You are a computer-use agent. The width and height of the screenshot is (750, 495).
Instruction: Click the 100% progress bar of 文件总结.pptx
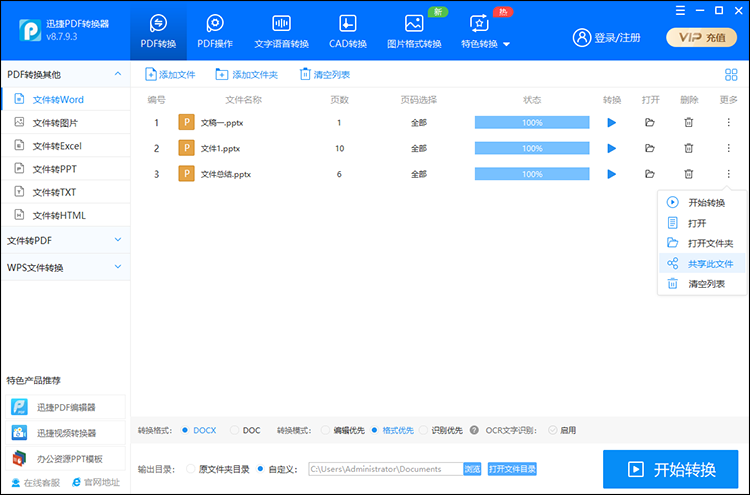pyautogui.click(x=532, y=174)
